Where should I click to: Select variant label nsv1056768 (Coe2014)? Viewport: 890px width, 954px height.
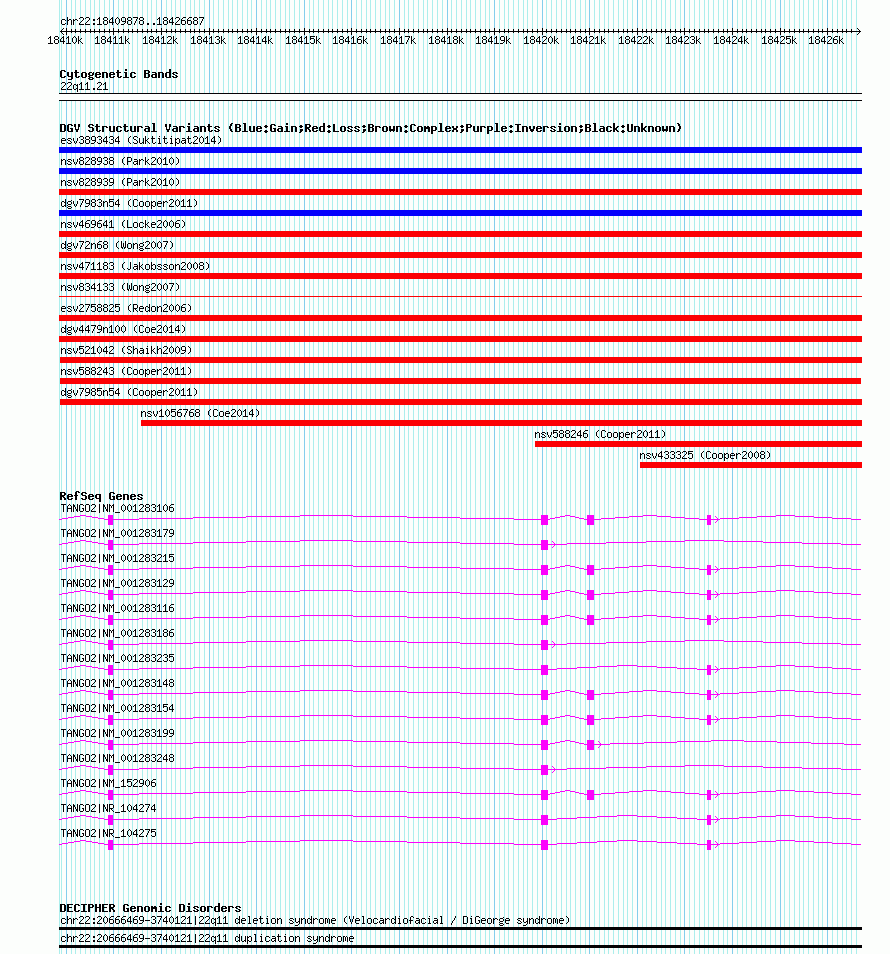coord(200,413)
